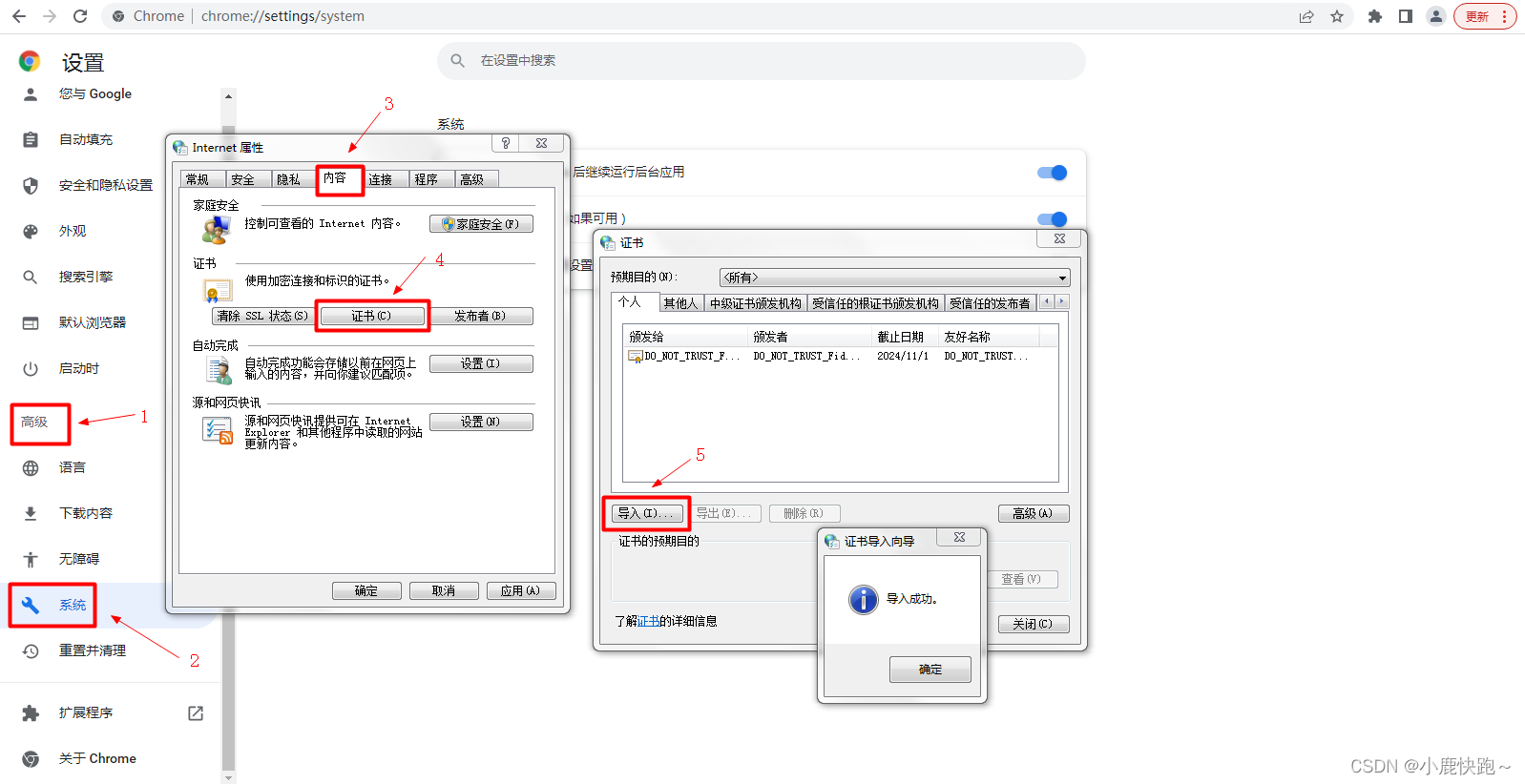Click the 语言 globe icon
Screen dimensions: 1525x784
(x=31, y=467)
